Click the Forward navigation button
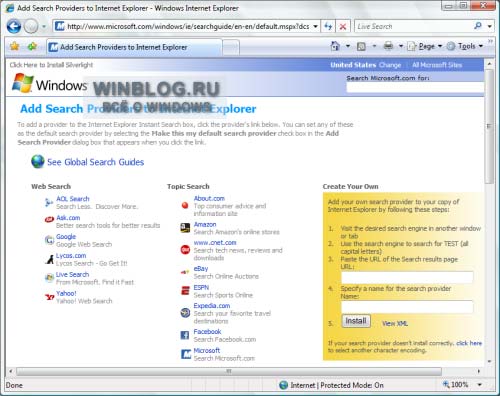The image size is (500, 396). point(31,26)
